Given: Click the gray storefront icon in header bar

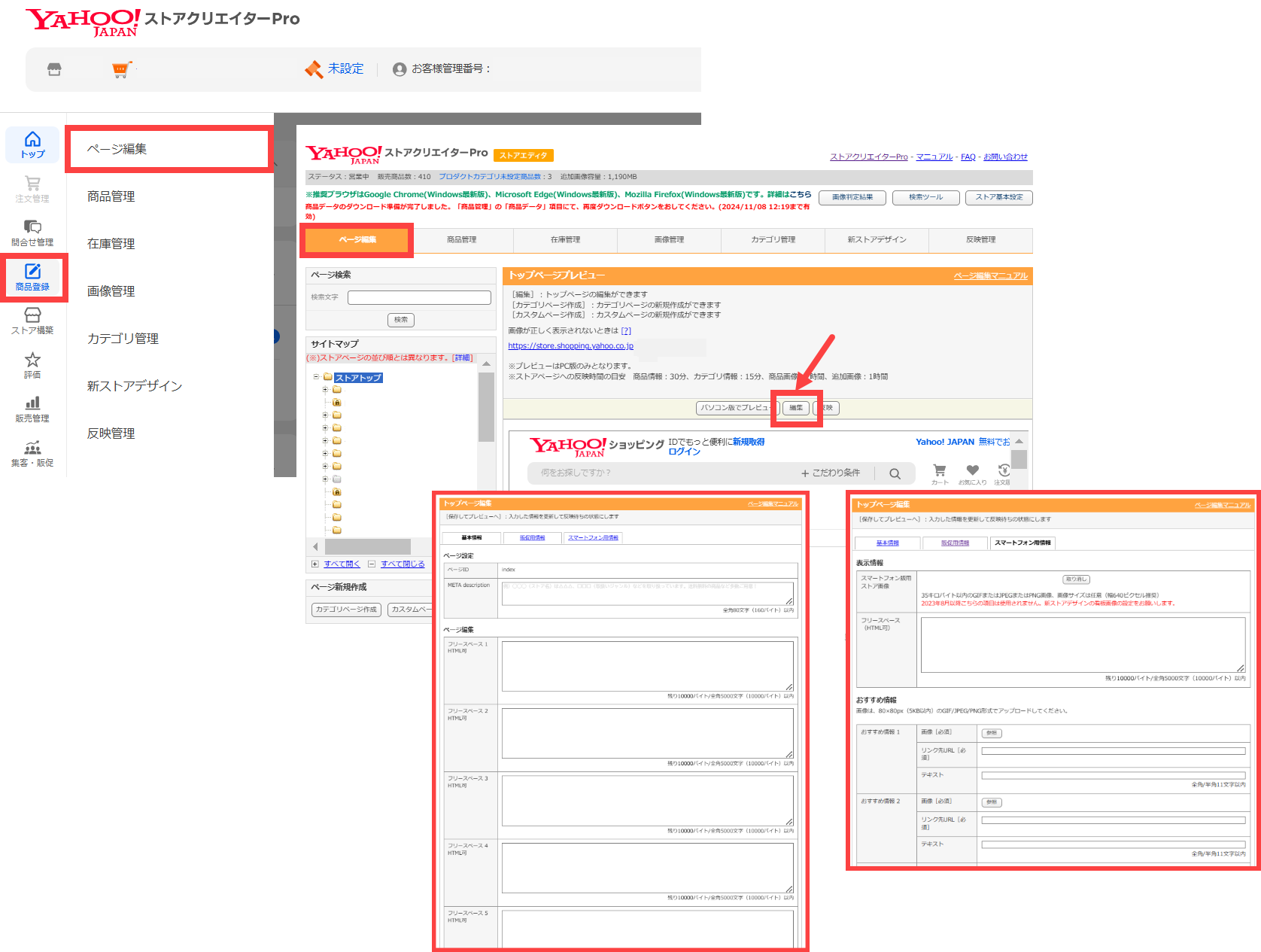Looking at the screenshot, I should 54,69.
